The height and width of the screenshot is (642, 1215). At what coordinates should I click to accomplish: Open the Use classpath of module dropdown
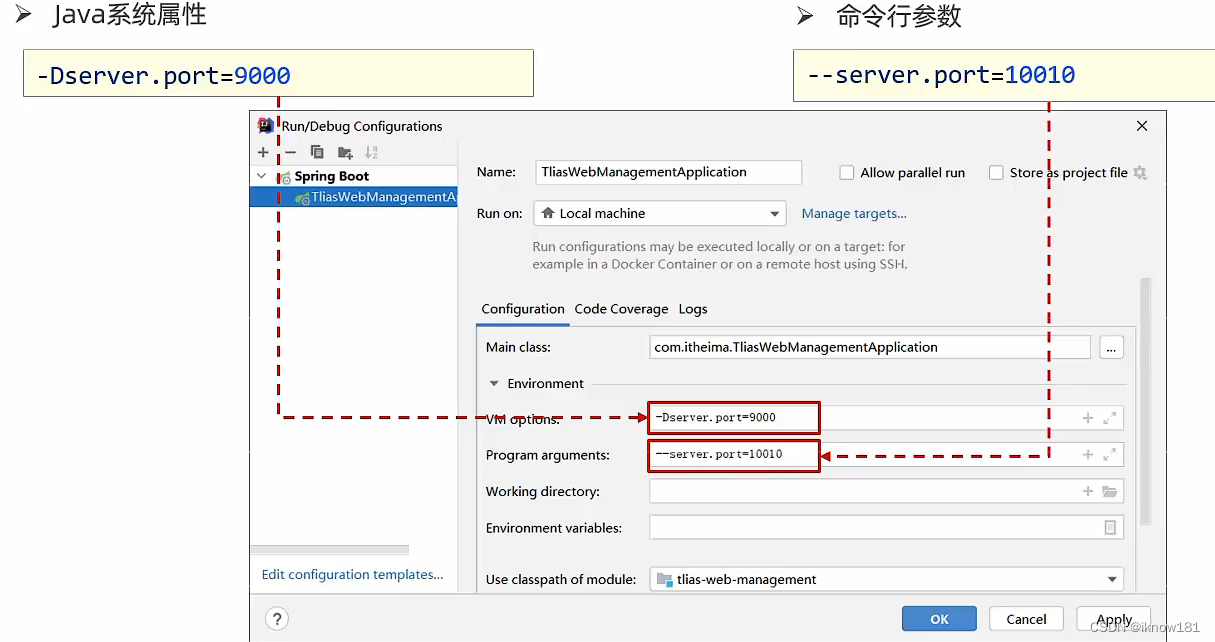(x=1110, y=578)
